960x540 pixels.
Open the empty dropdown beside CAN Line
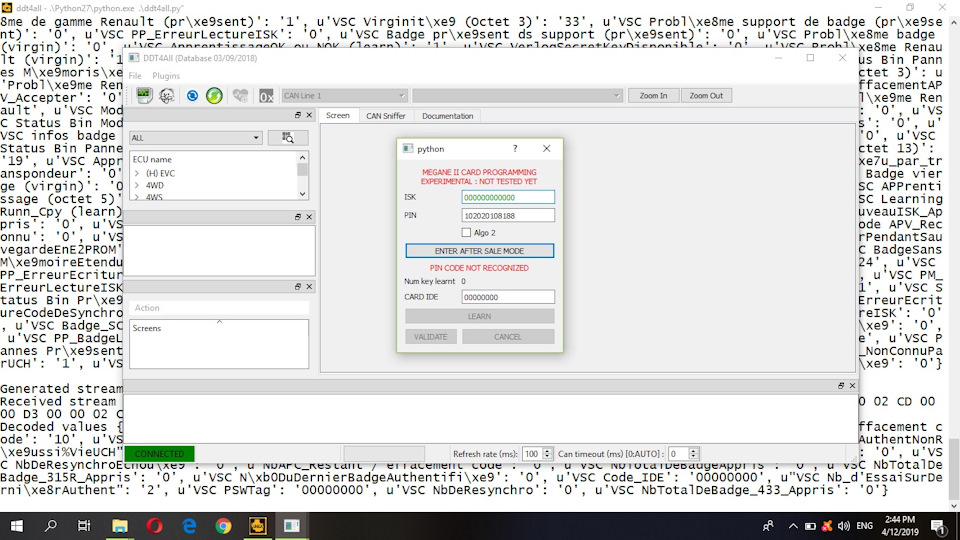pos(517,96)
